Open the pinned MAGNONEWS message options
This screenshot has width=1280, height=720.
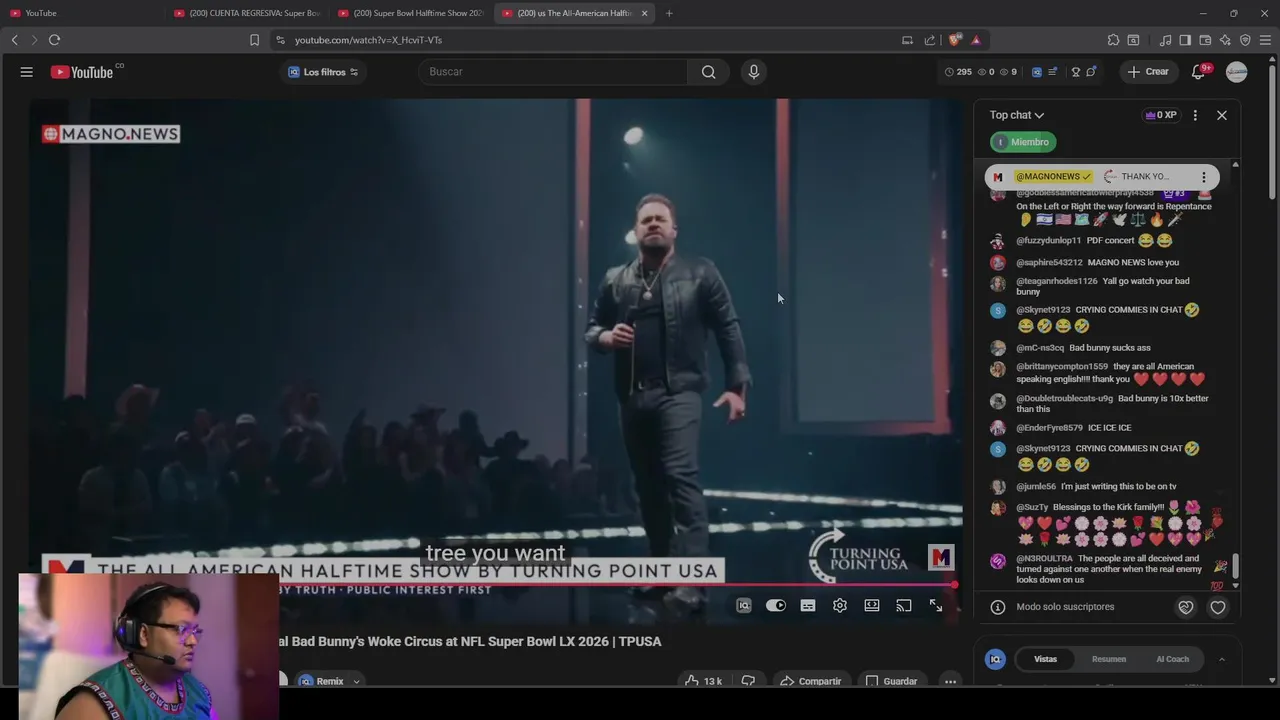tap(1204, 177)
